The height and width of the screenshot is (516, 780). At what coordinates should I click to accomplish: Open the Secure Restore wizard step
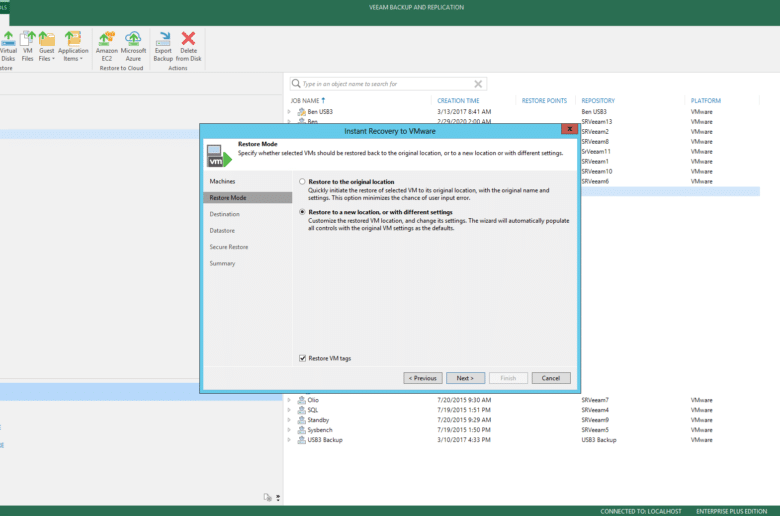tap(229, 247)
